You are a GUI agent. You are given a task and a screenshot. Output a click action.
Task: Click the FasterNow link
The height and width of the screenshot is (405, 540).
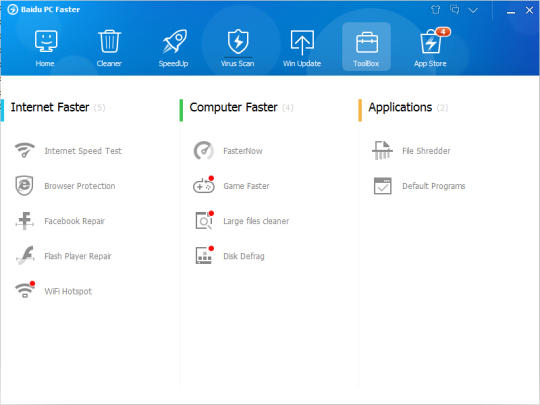click(x=243, y=151)
